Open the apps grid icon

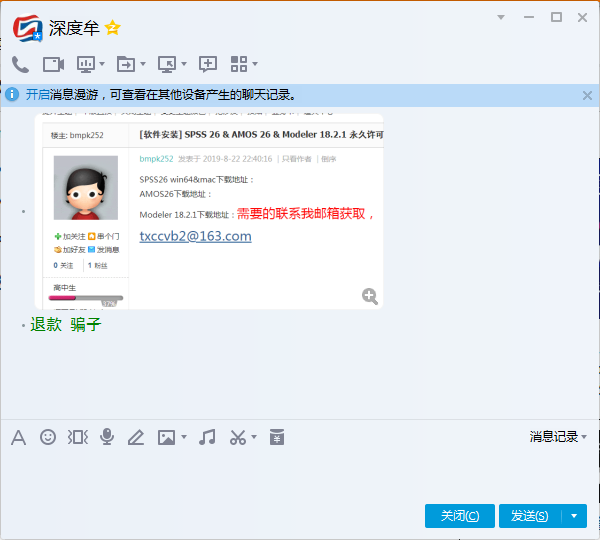point(239,64)
